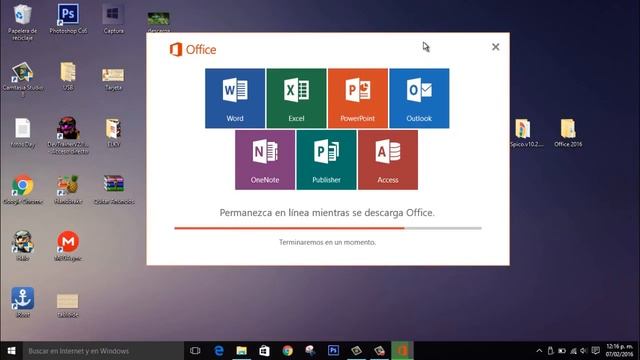
Task: Select the Papelera de reciclaje desktop icon
Action: 22,22
